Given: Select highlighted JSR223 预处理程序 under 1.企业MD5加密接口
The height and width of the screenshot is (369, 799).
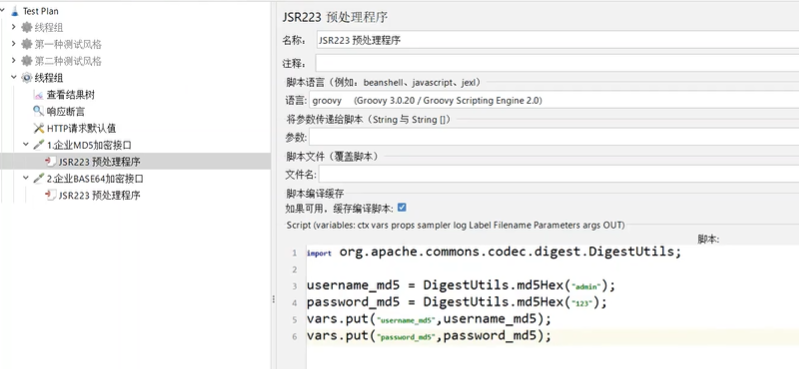Looking at the screenshot, I should 99,162.
